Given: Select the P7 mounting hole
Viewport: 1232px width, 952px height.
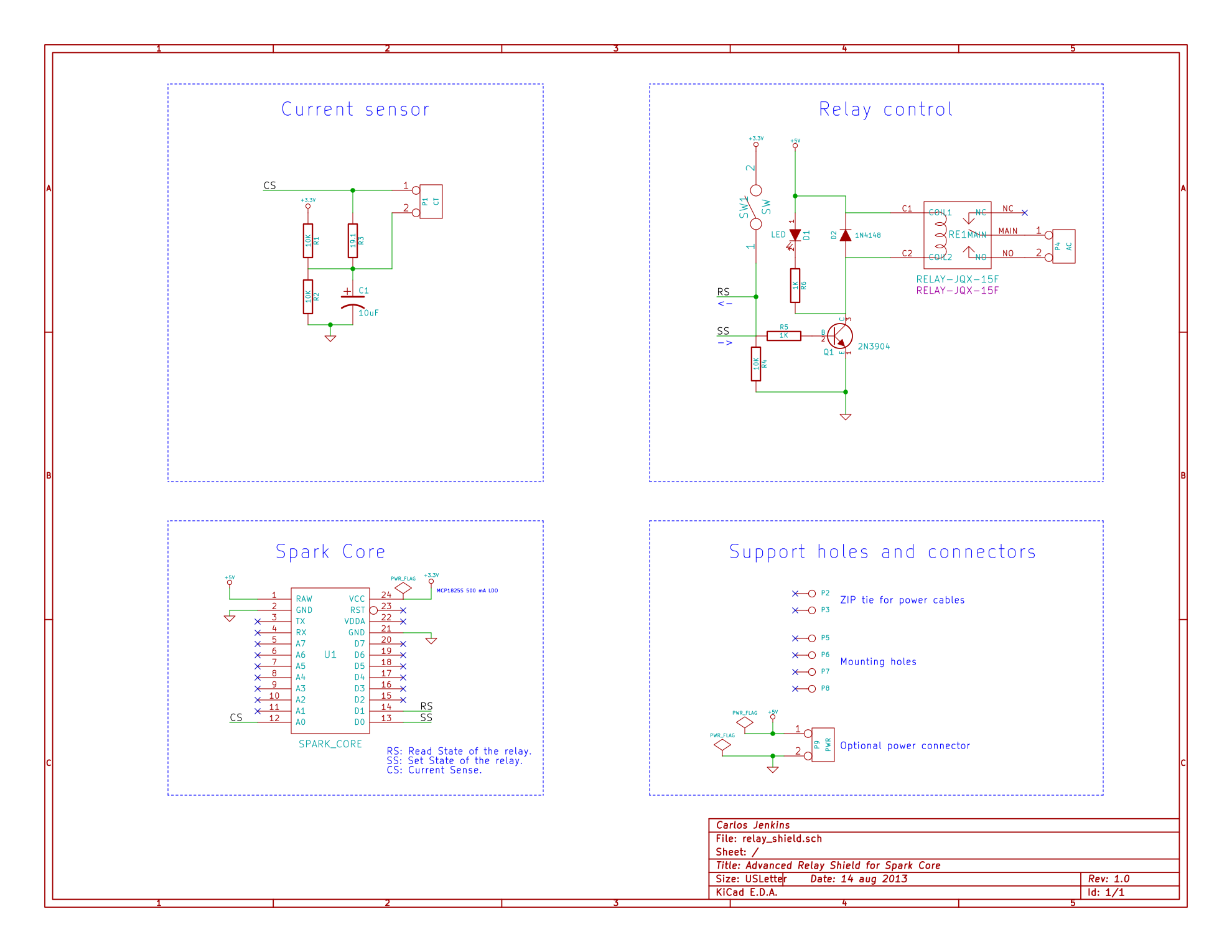Looking at the screenshot, I should point(811,672).
